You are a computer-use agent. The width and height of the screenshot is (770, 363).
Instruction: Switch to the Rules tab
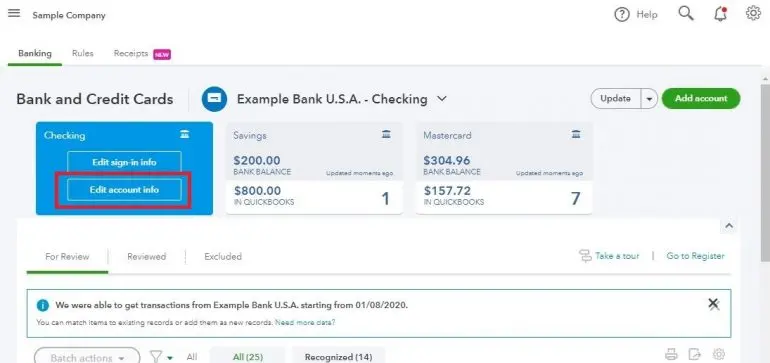point(82,54)
